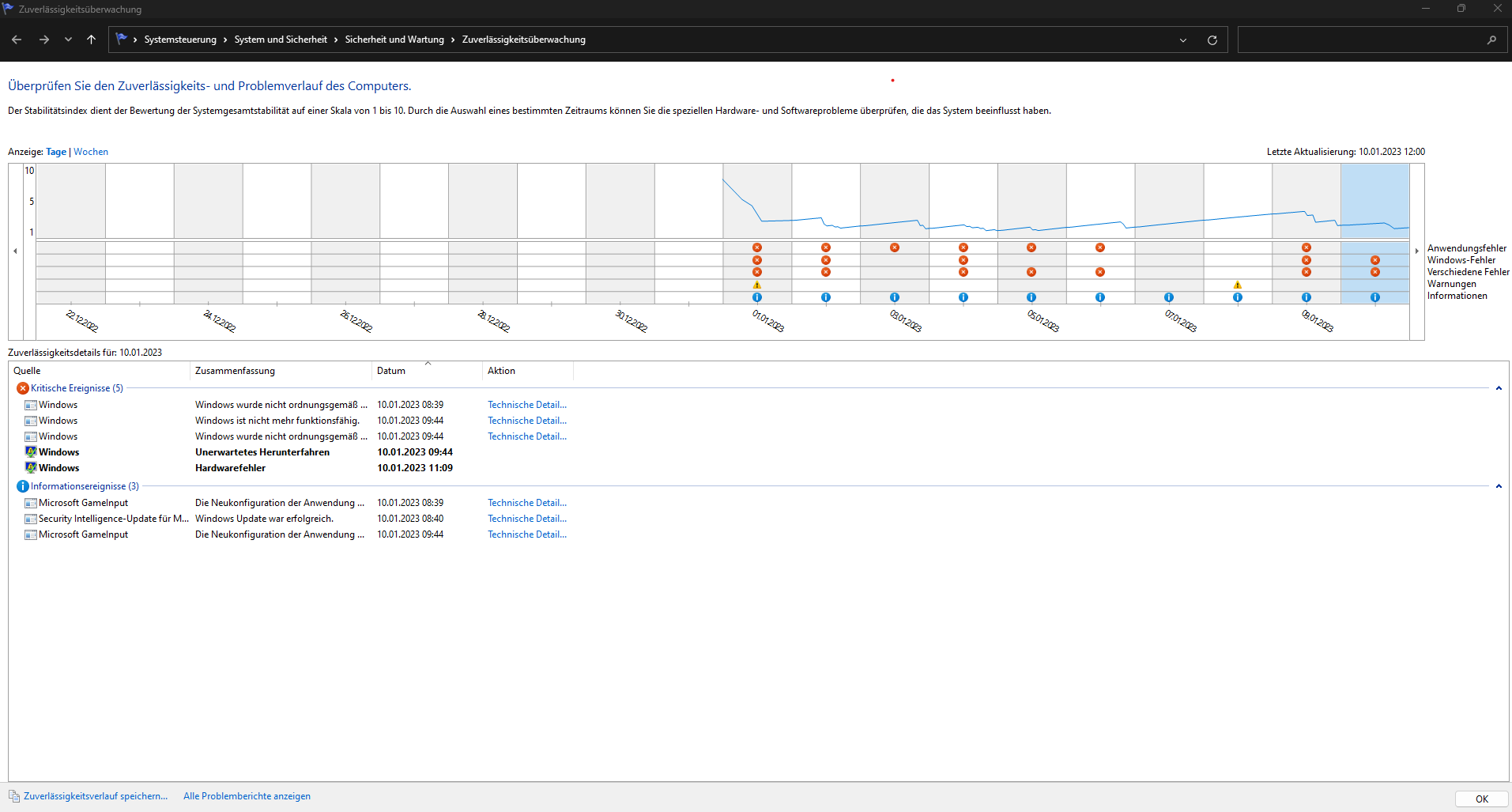Open Technische Details for Microsoft GameInput 09:44 row
Image resolution: width=1512 pixels, height=812 pixels.
pos(527,534)
